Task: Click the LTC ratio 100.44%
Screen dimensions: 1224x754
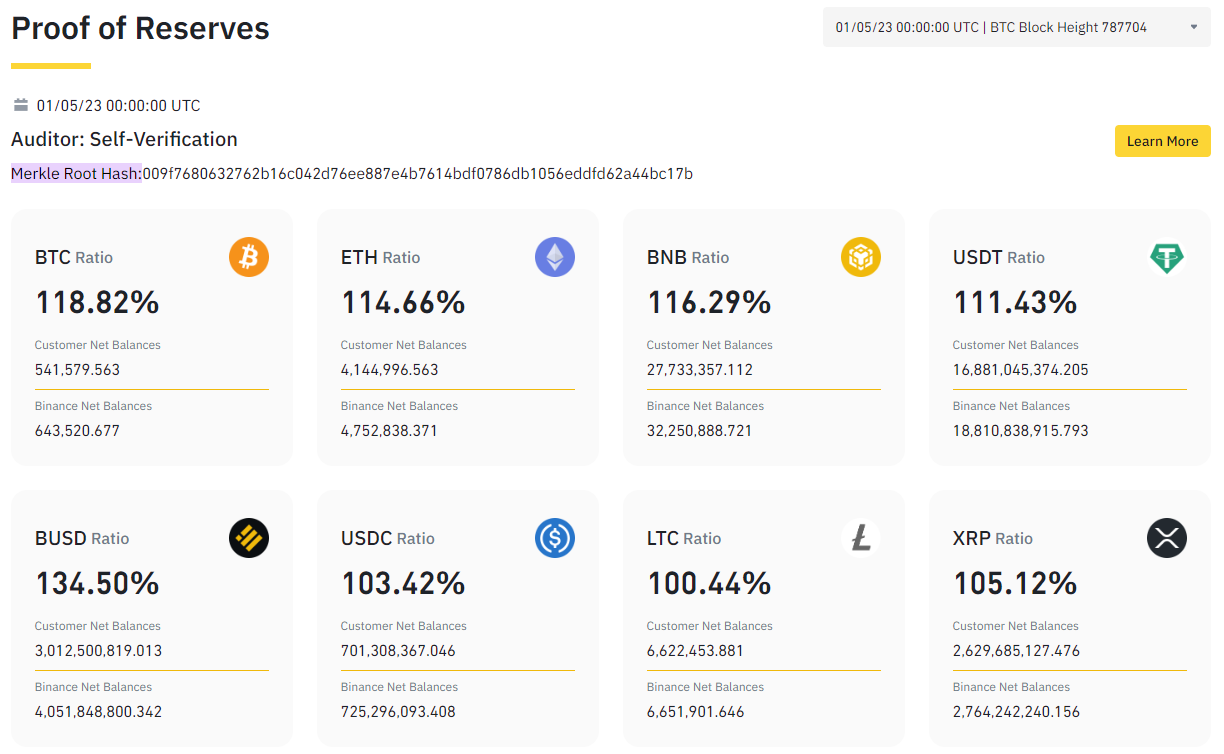Action: (x=709, y=583)
